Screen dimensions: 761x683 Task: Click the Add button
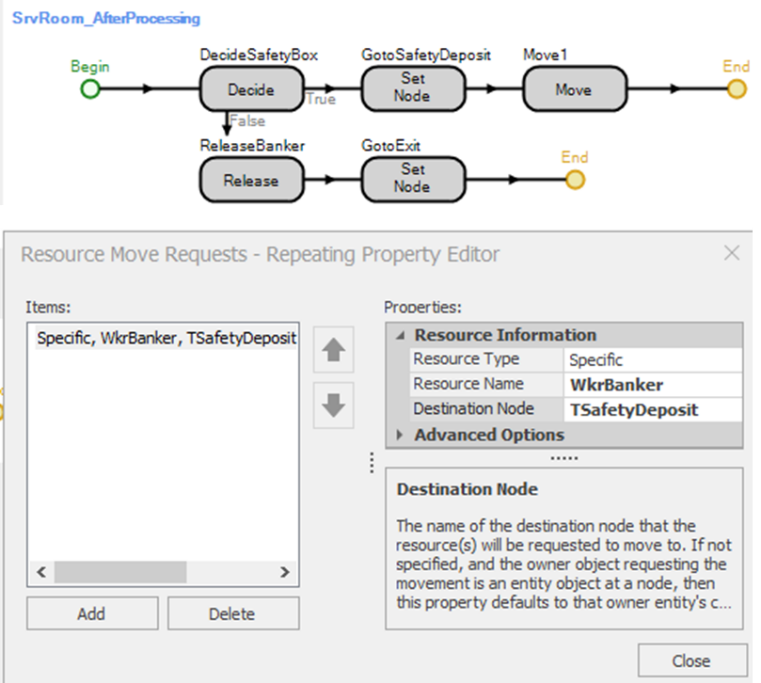point(92,614)
